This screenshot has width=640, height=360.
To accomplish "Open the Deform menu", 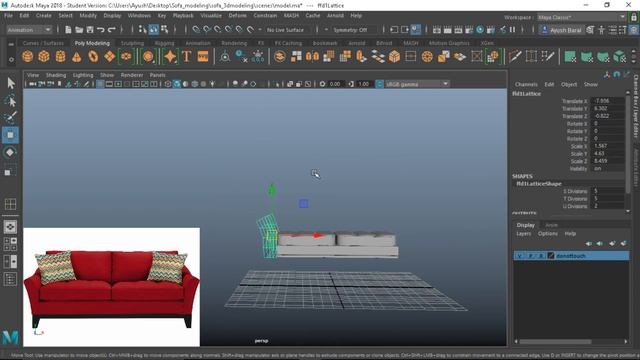I will [237, 16].
